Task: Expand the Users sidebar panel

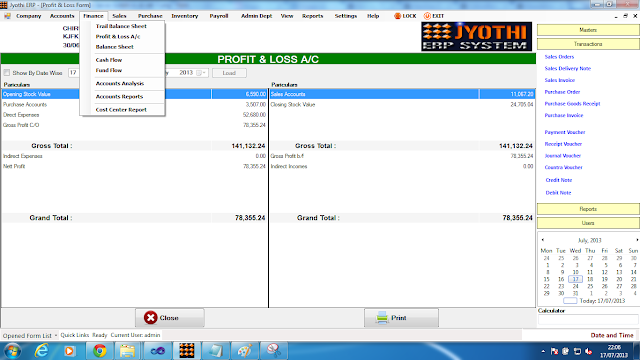Action: pyautogui.click(x=588, y=223)
